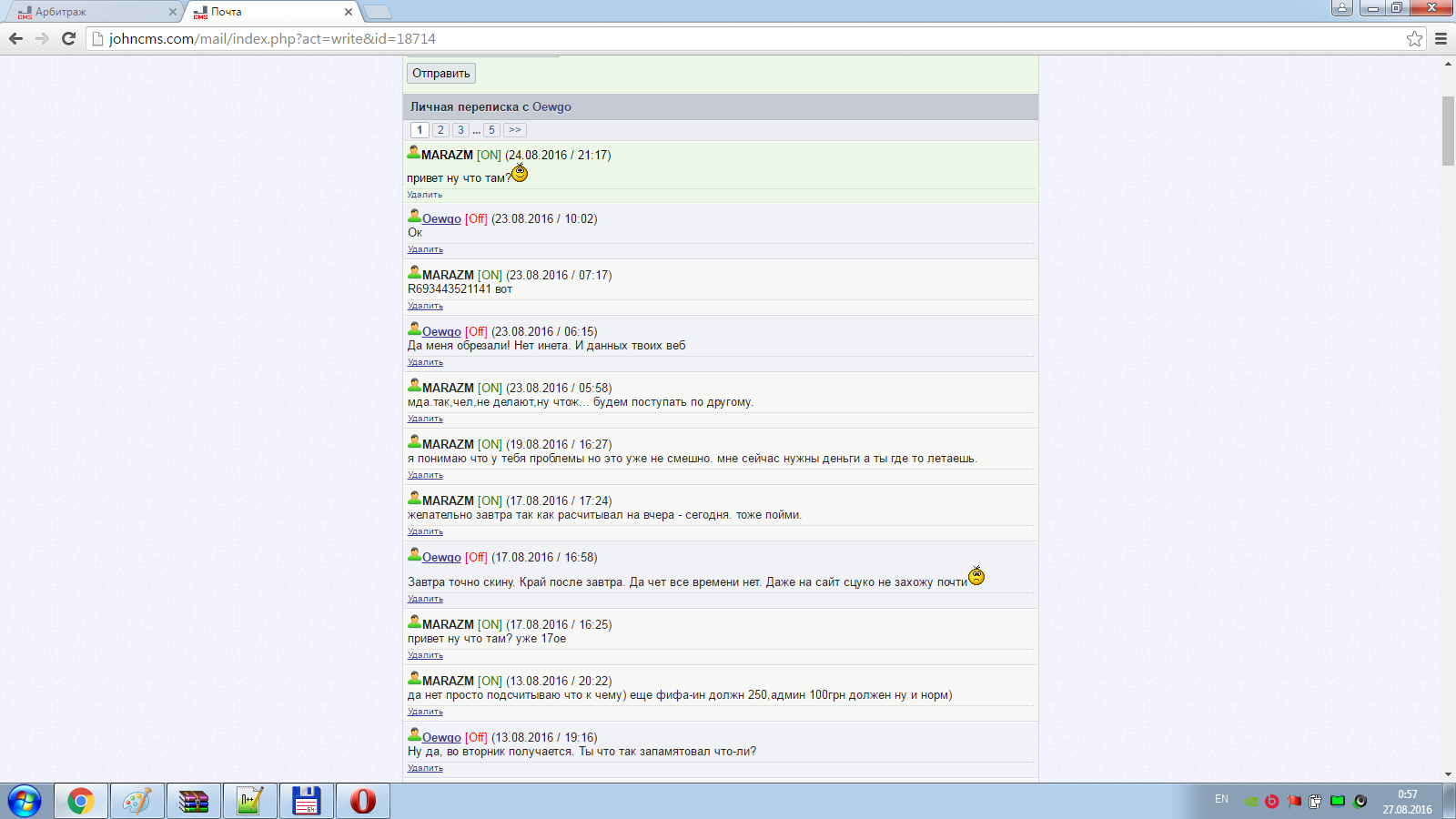Close the Арбитраж tab
The image size is (1456, 819).
173,12
